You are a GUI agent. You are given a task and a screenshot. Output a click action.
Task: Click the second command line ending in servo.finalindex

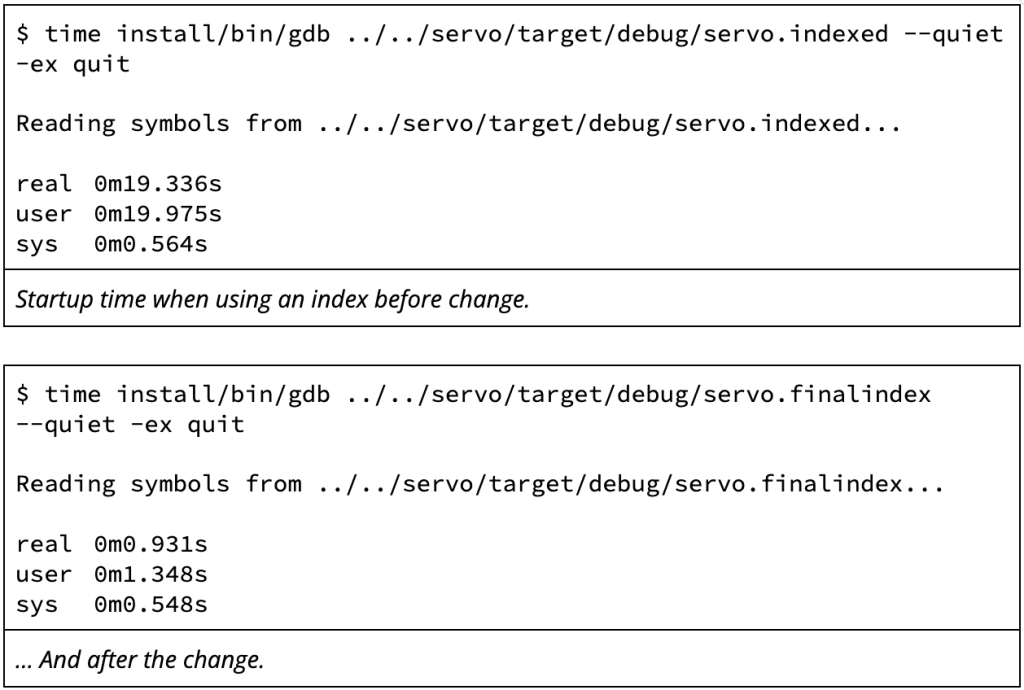[x=473, y=394]
